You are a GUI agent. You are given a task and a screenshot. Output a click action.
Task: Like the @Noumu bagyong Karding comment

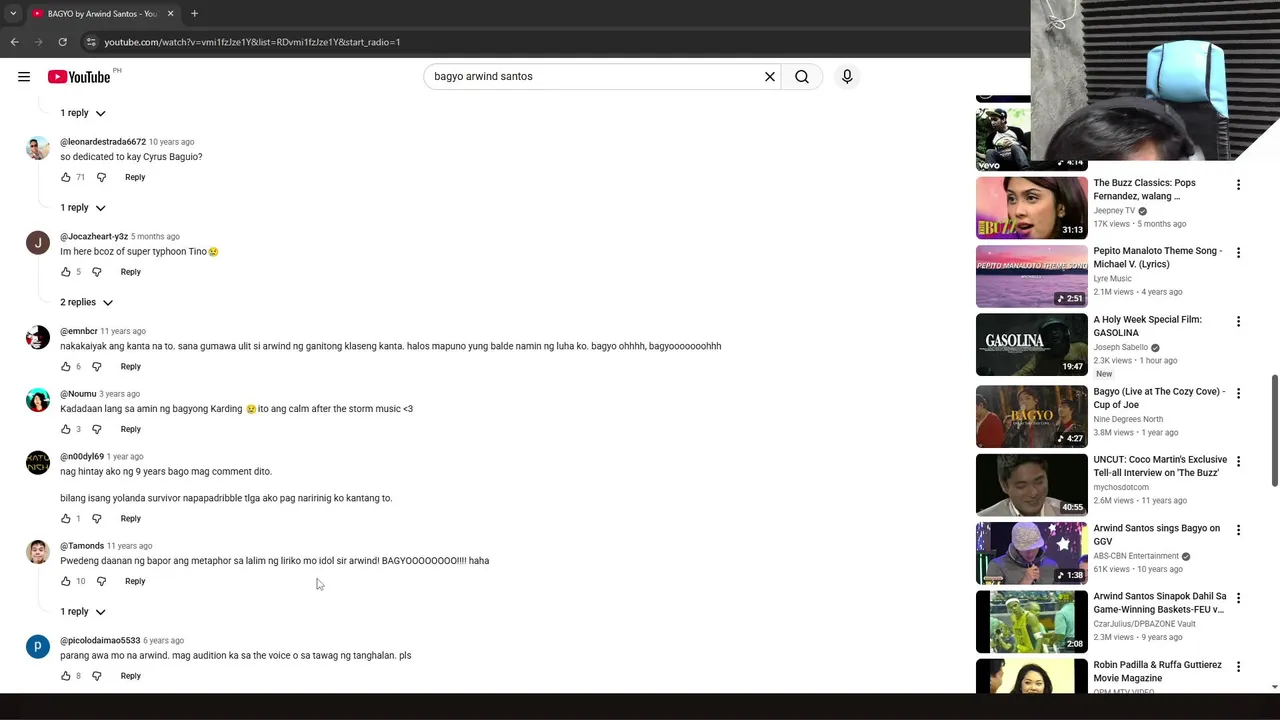tap(66, 429)
